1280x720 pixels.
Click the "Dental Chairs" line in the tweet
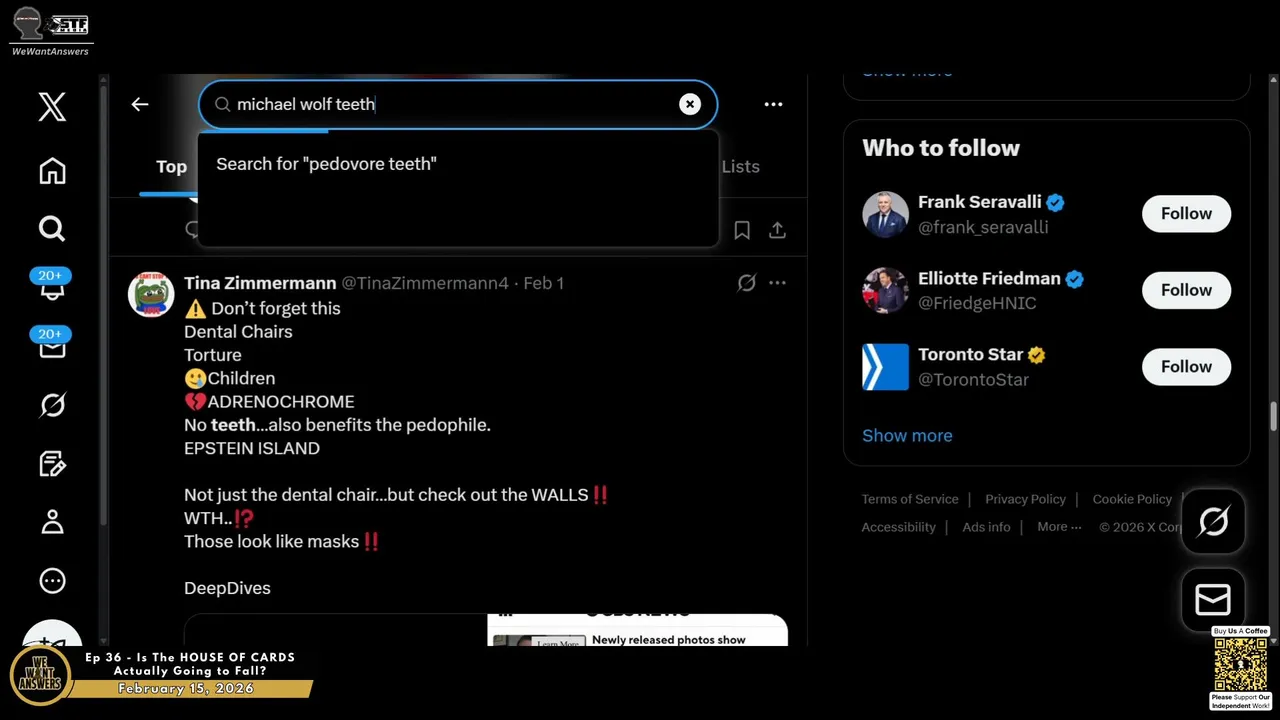[238, 332]
